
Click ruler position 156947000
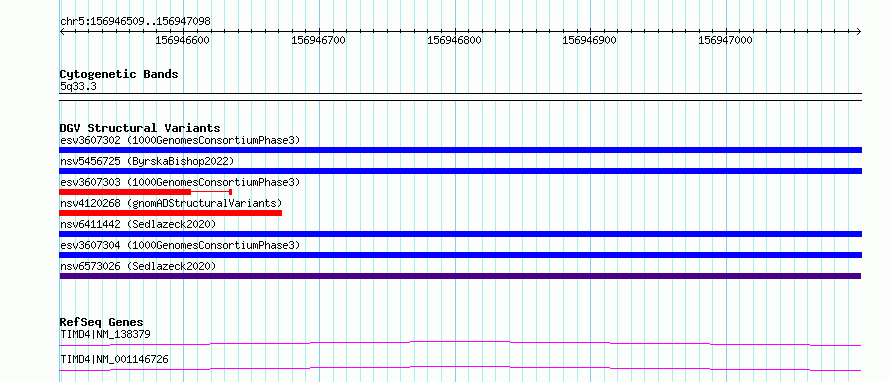pos(725,40)
